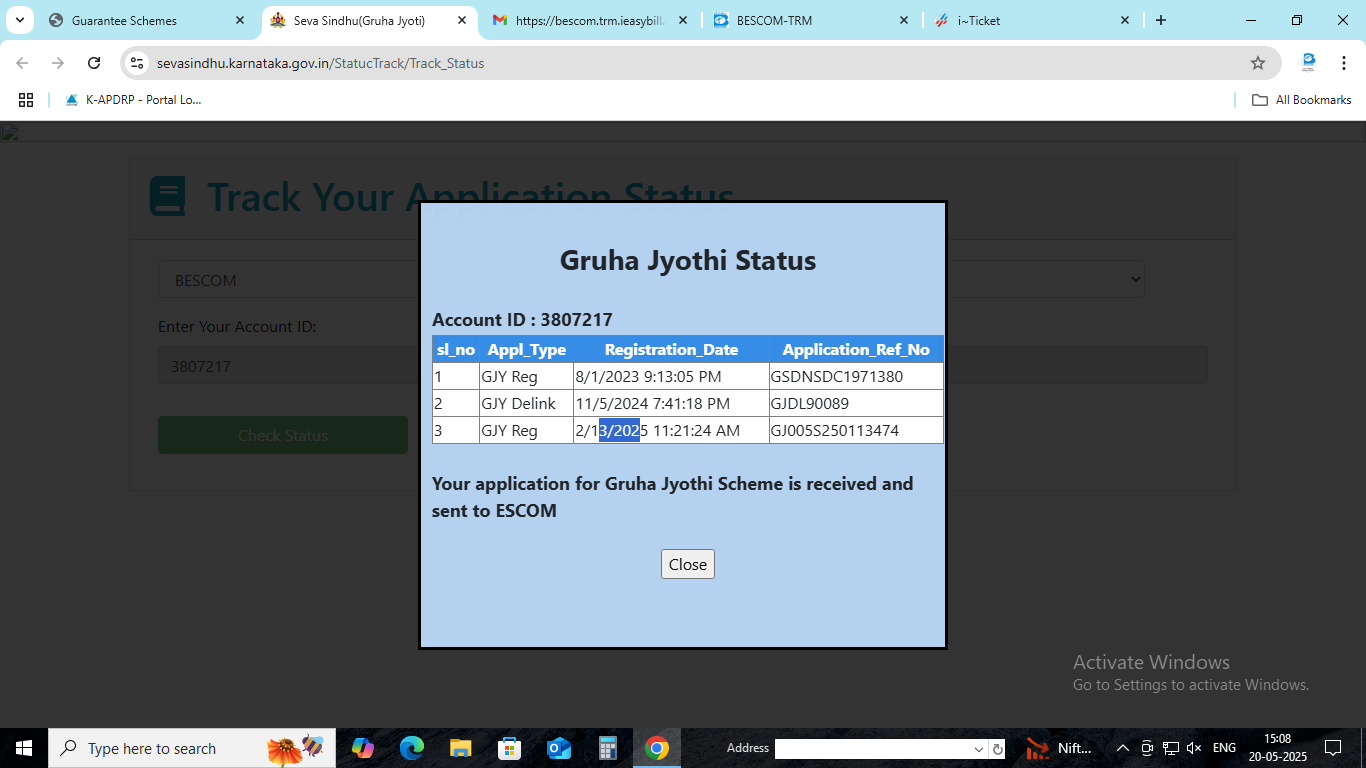Click the Gruha Jyothi Status title
The image size is (1366, 768).
(x=688, y=261)
